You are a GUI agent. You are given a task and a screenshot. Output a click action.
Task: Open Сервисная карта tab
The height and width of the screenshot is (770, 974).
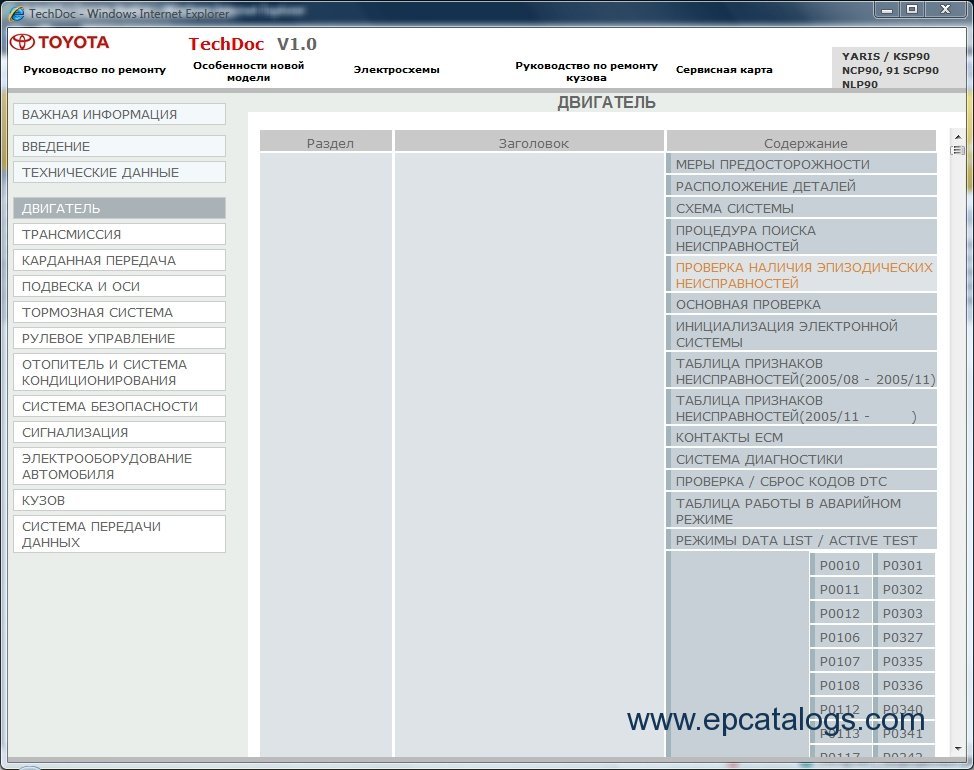(x=724, y=70)
